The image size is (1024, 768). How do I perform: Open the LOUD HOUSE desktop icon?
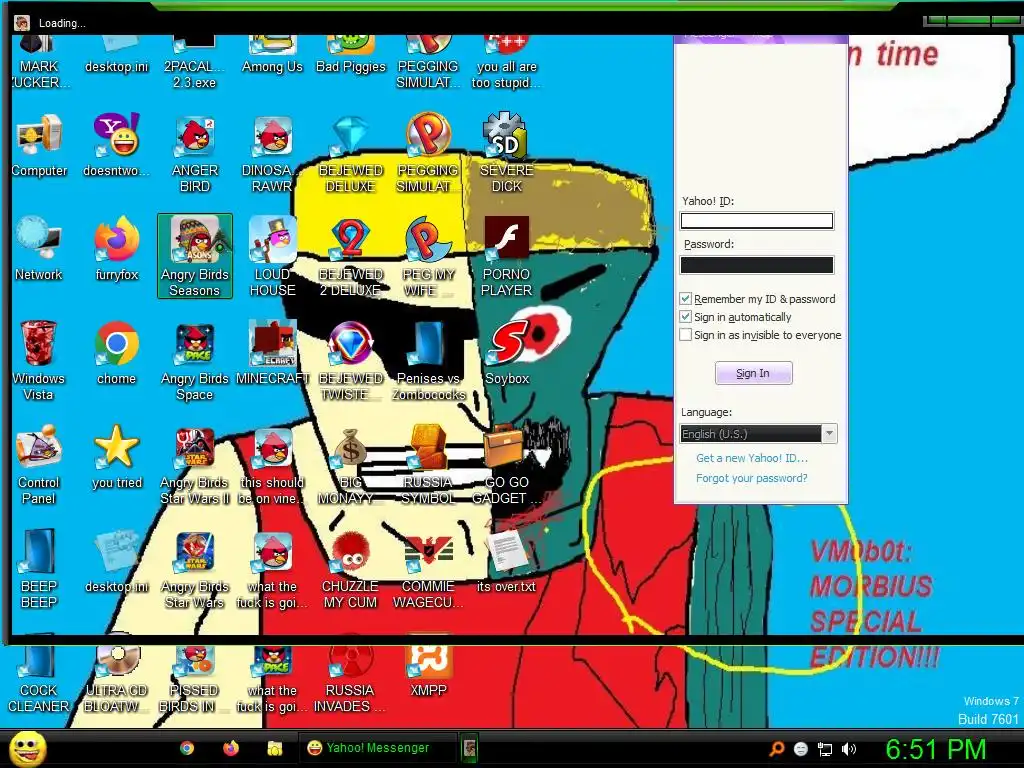272,256
